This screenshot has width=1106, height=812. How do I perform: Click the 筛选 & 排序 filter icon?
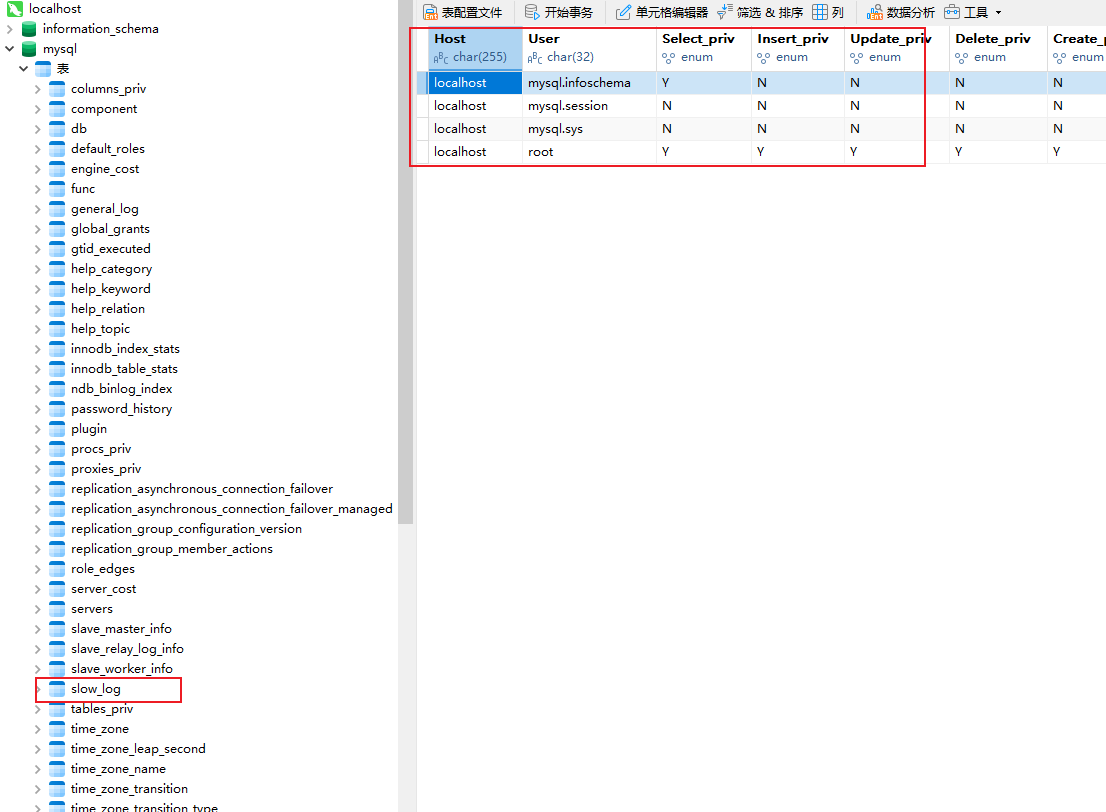[725, 13]
